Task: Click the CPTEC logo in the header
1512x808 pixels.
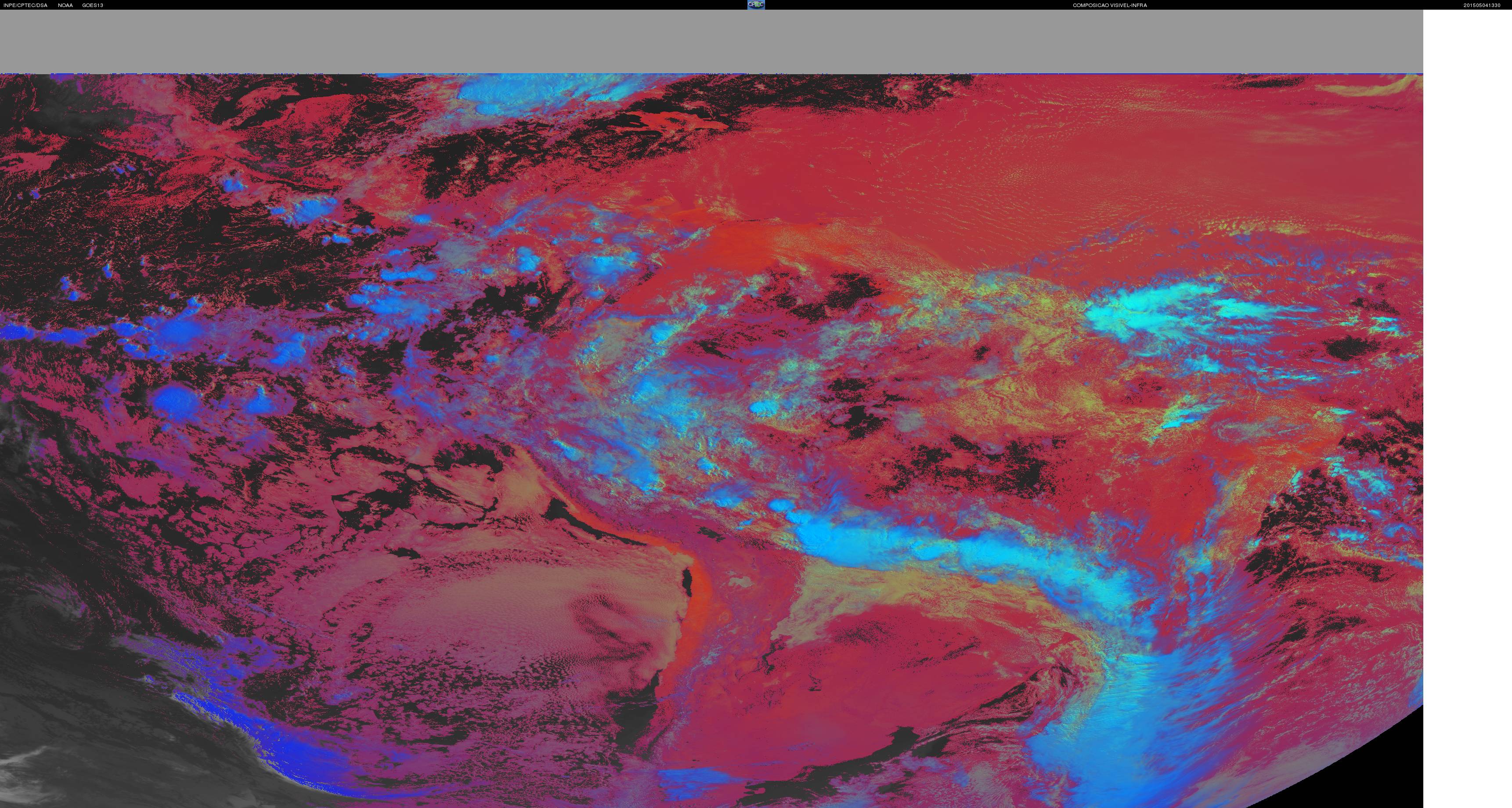Action: [756, 5]
